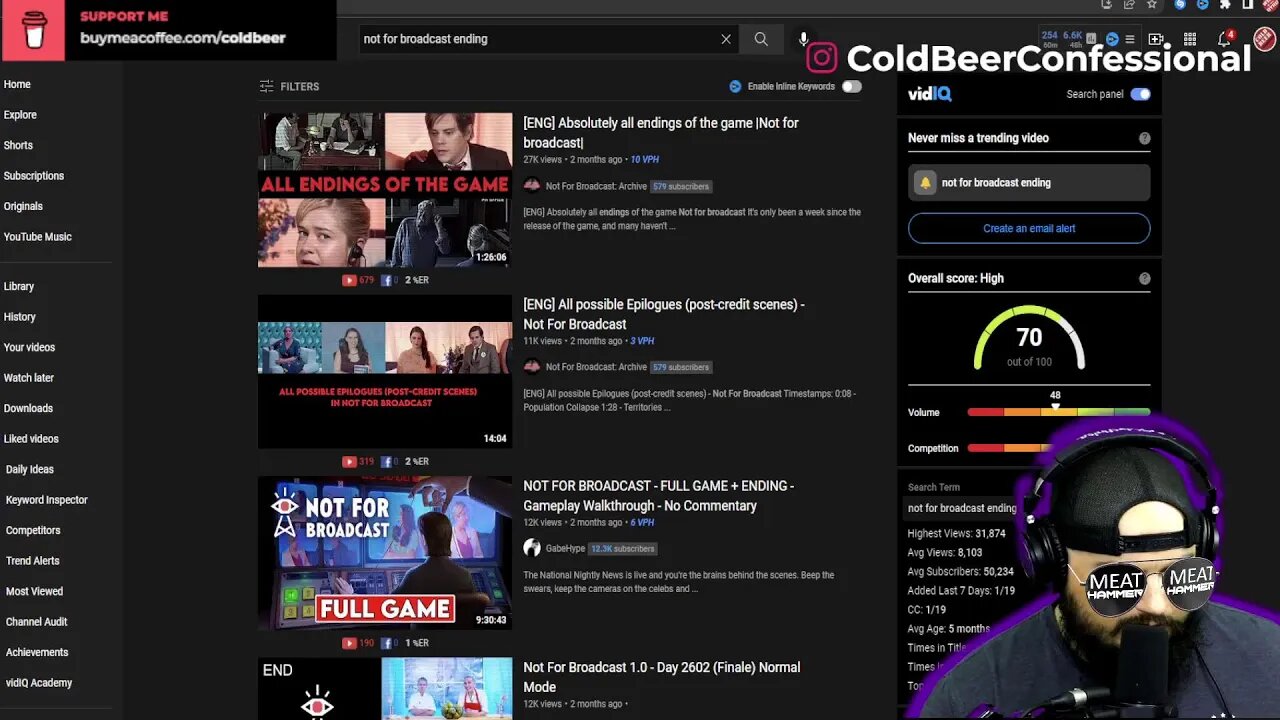The height and width of the screenshot is (720, 1280).
Task: Click the Shazam extension icon in browser toolbar
Action: point(1180,5)
